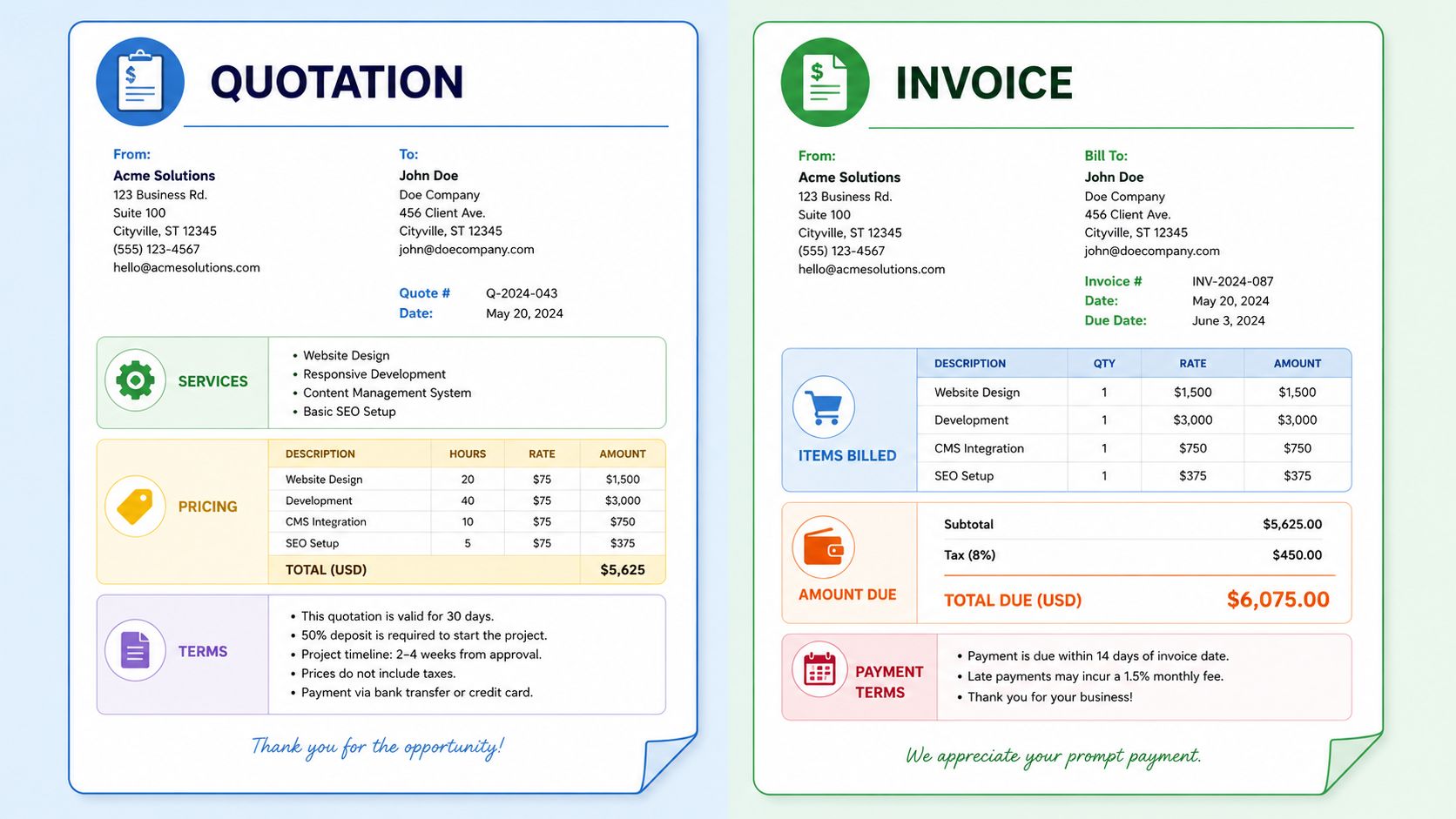The width and height of the screenshot is (1456, 819).
Task: Click John Doe under the invoice Bill To
Action: (x=1114, y=178)
